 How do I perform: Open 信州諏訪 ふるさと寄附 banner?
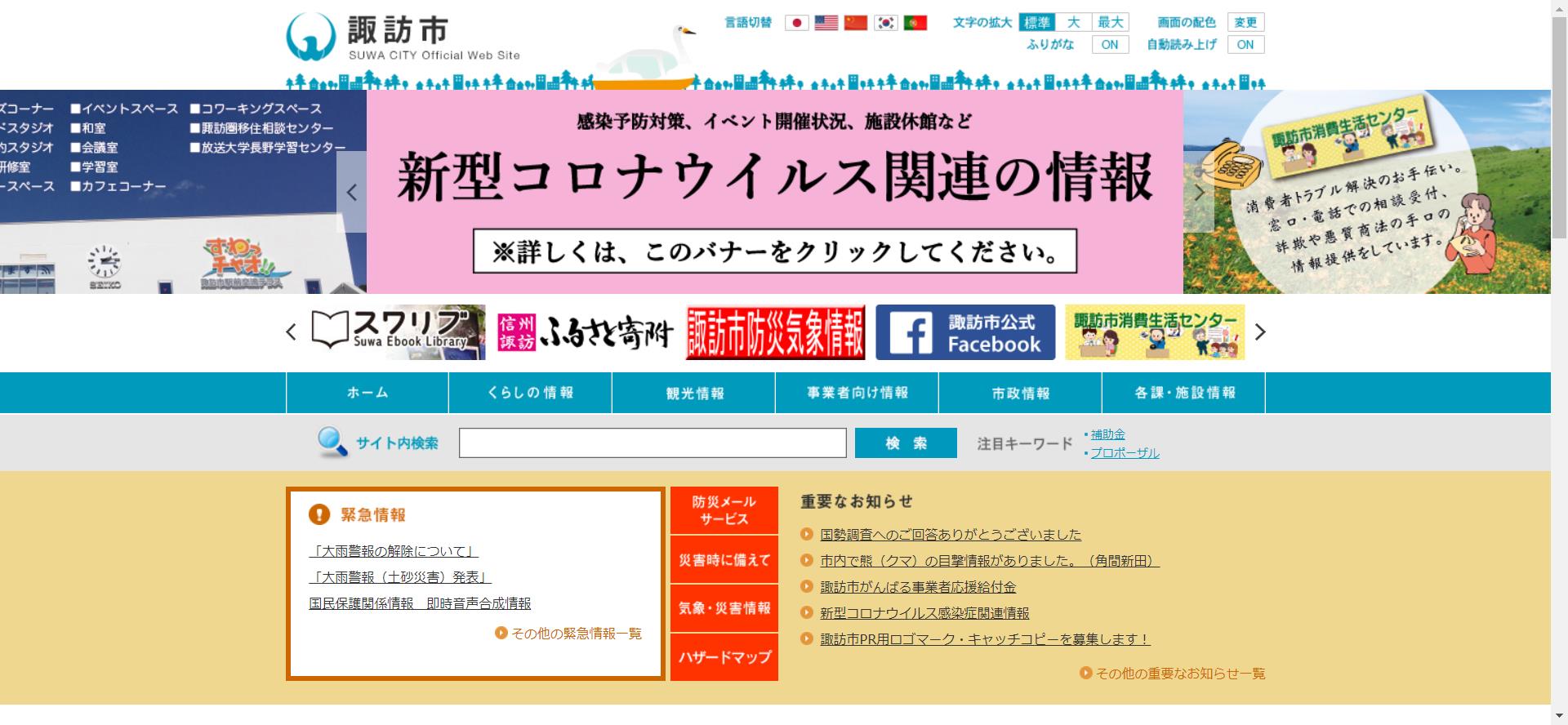586,332
